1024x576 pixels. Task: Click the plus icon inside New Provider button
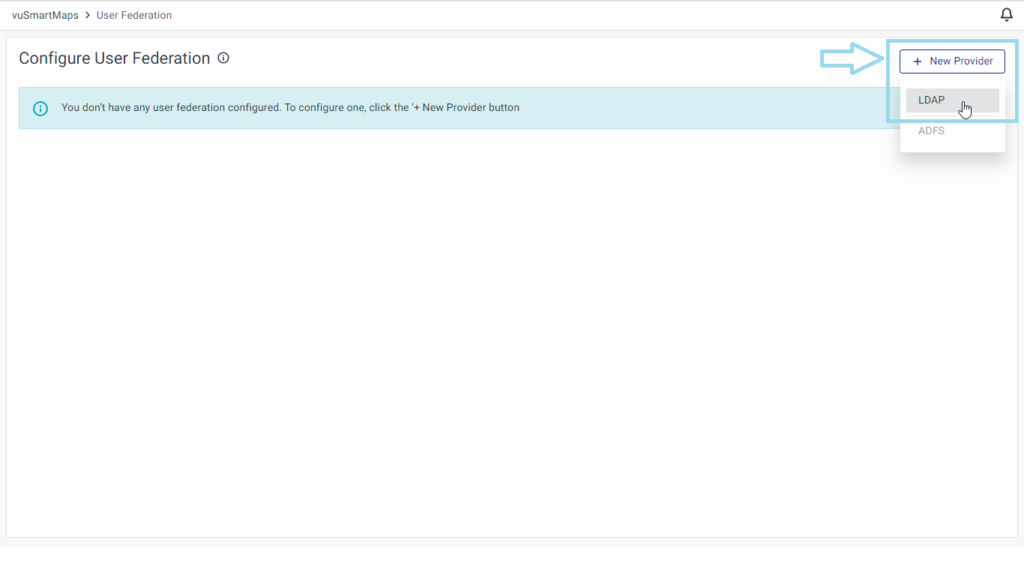(x=918, y=61)
